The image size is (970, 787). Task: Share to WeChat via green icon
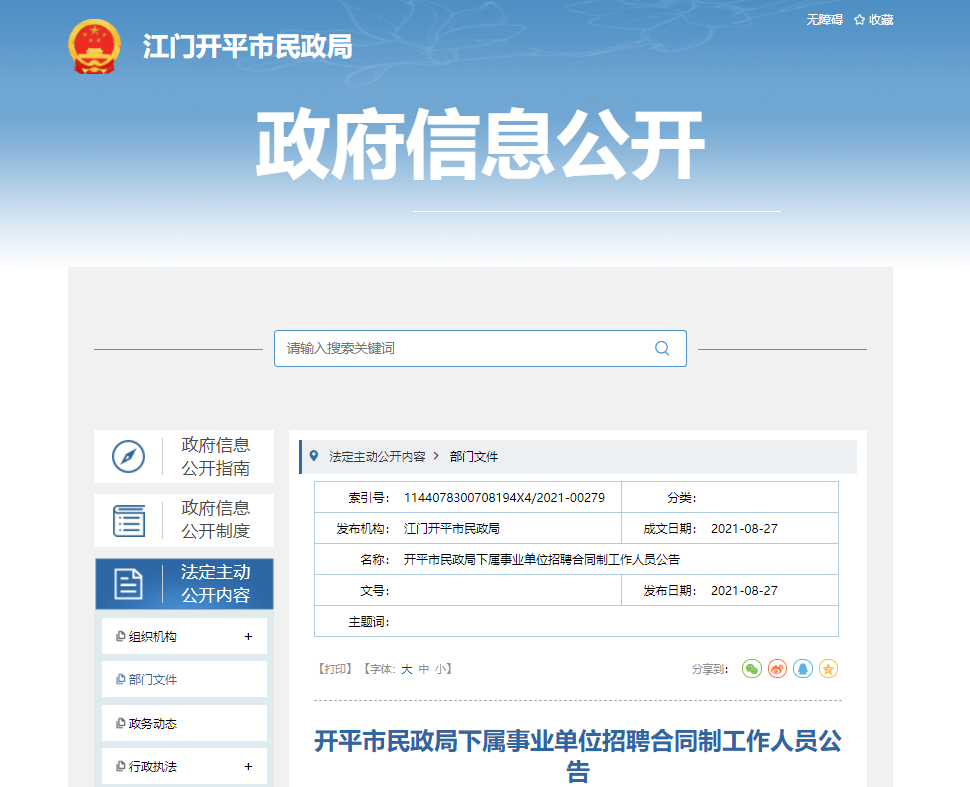[752, 668]
